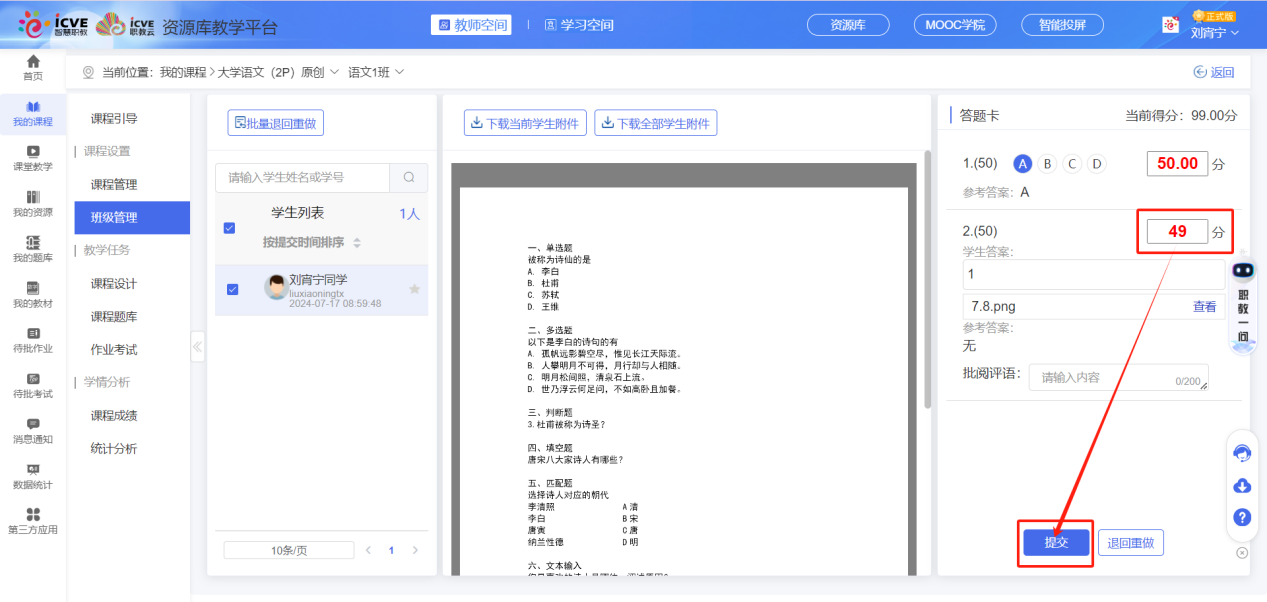Click the student search magnifier icon
Viewport: 1267px width, 602px height.
tap(408, 178)
